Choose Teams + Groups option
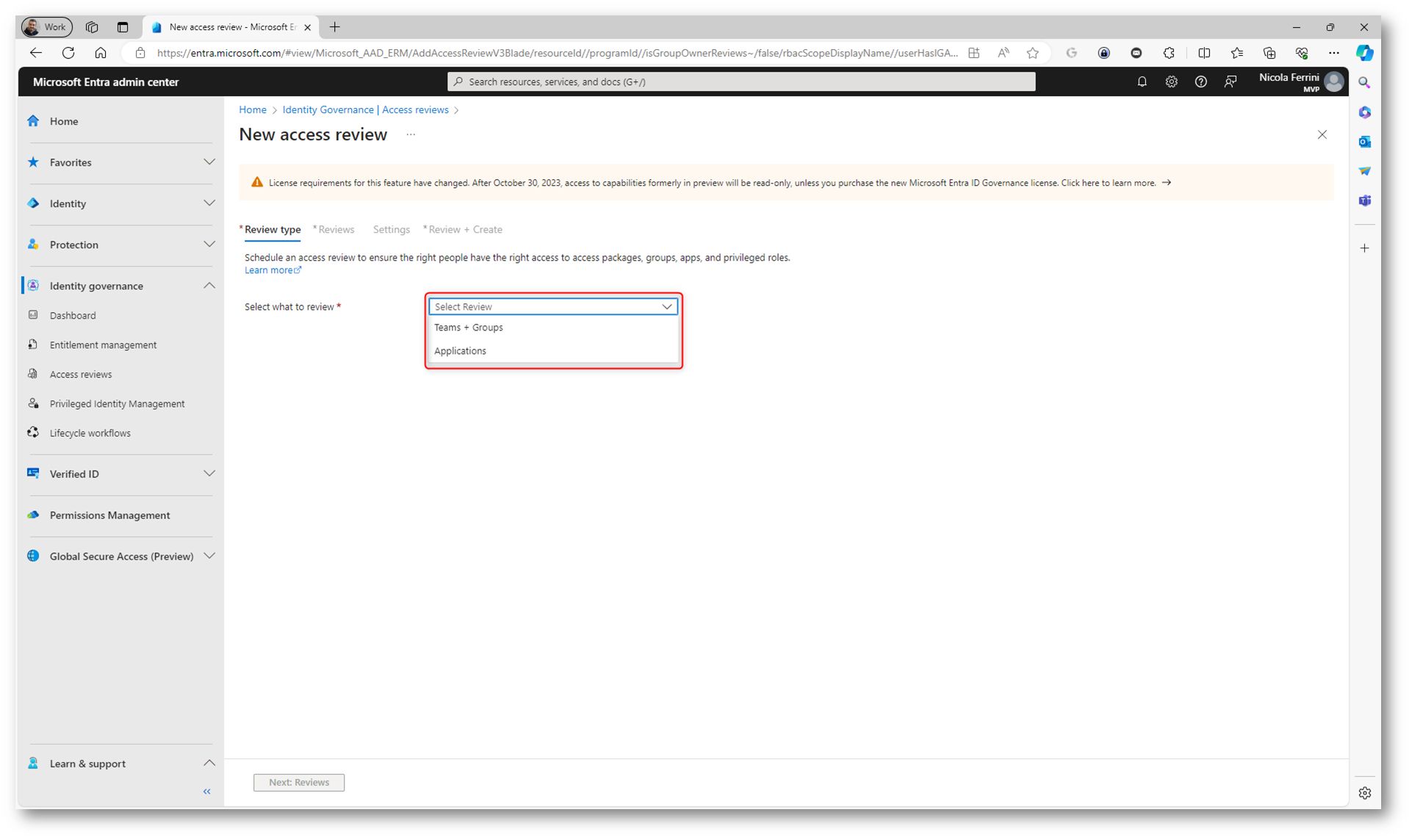The height and width of the screenshot is (840, 1412). click(x=553, y=327)
